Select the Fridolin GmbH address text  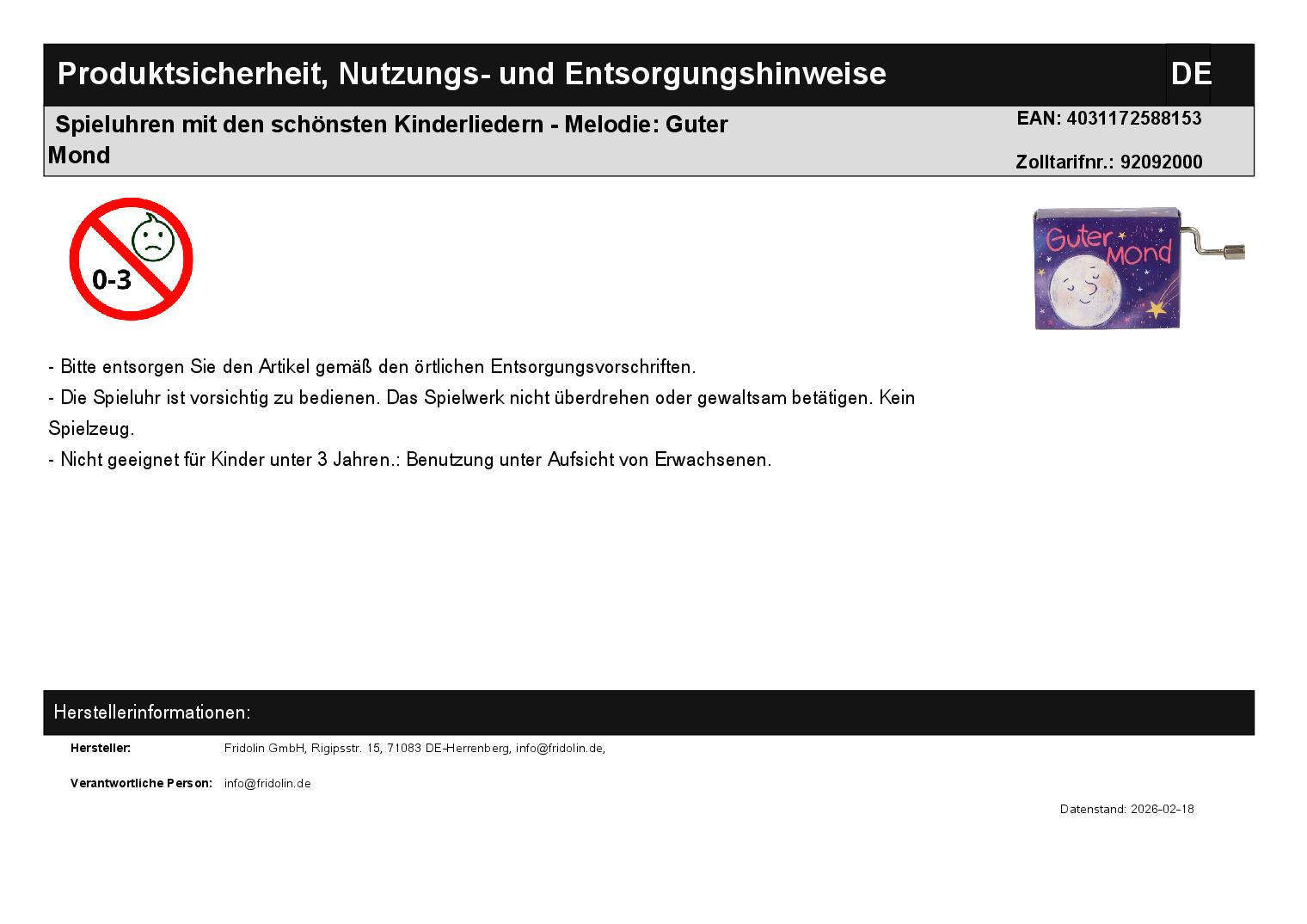tap(414, 749)
